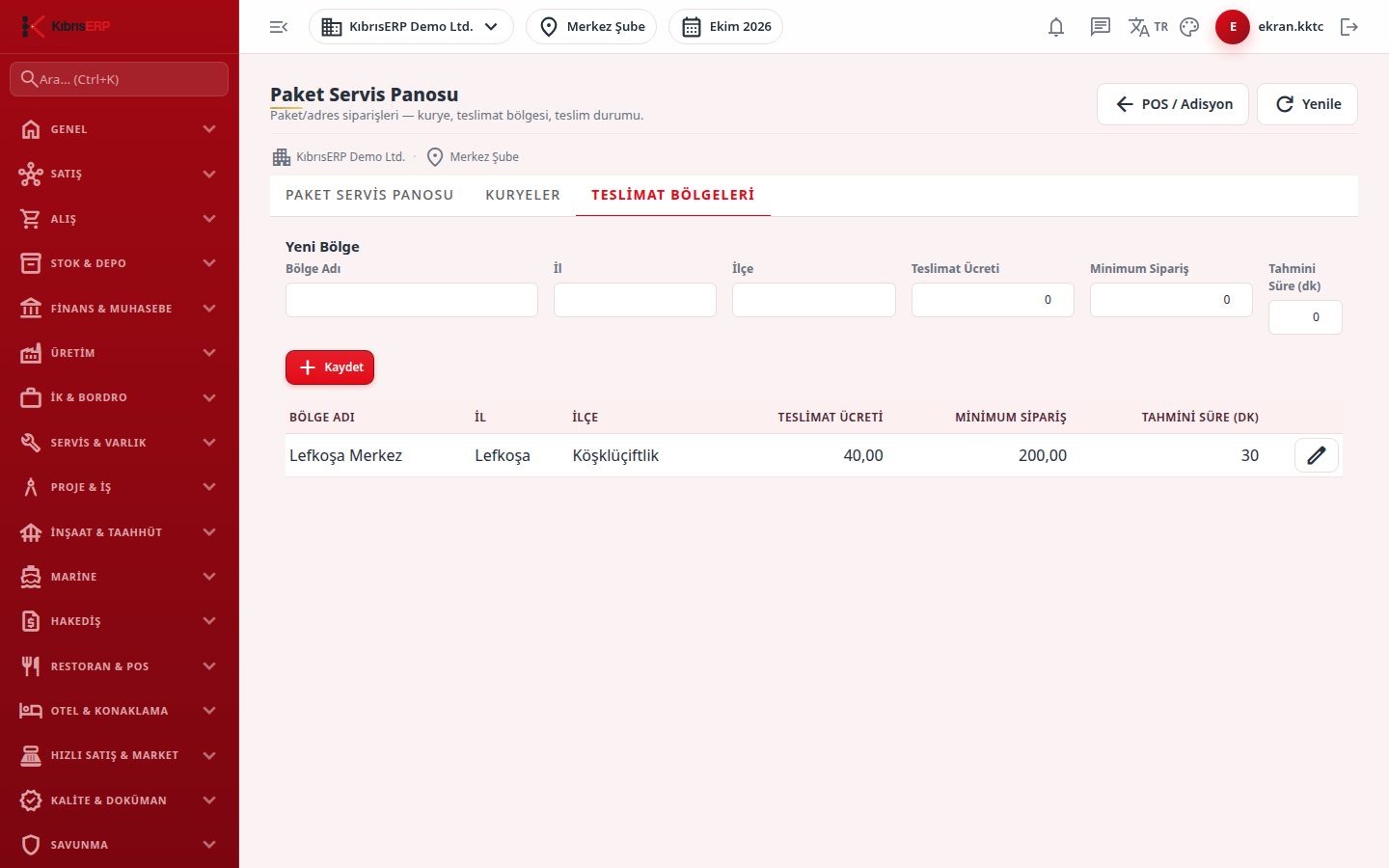Click the user avatar E
Viewport: 1389px width, 868px height.
1233,27
